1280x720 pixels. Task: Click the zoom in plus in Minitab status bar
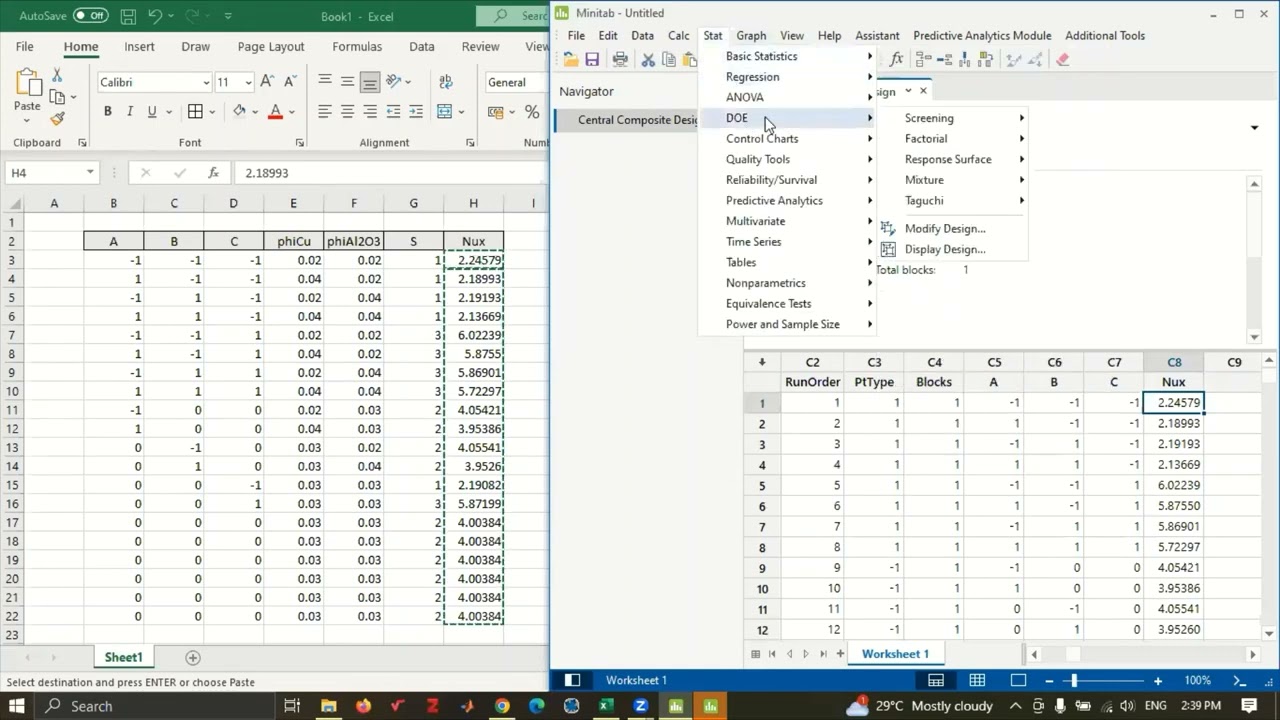(1157, 680)
